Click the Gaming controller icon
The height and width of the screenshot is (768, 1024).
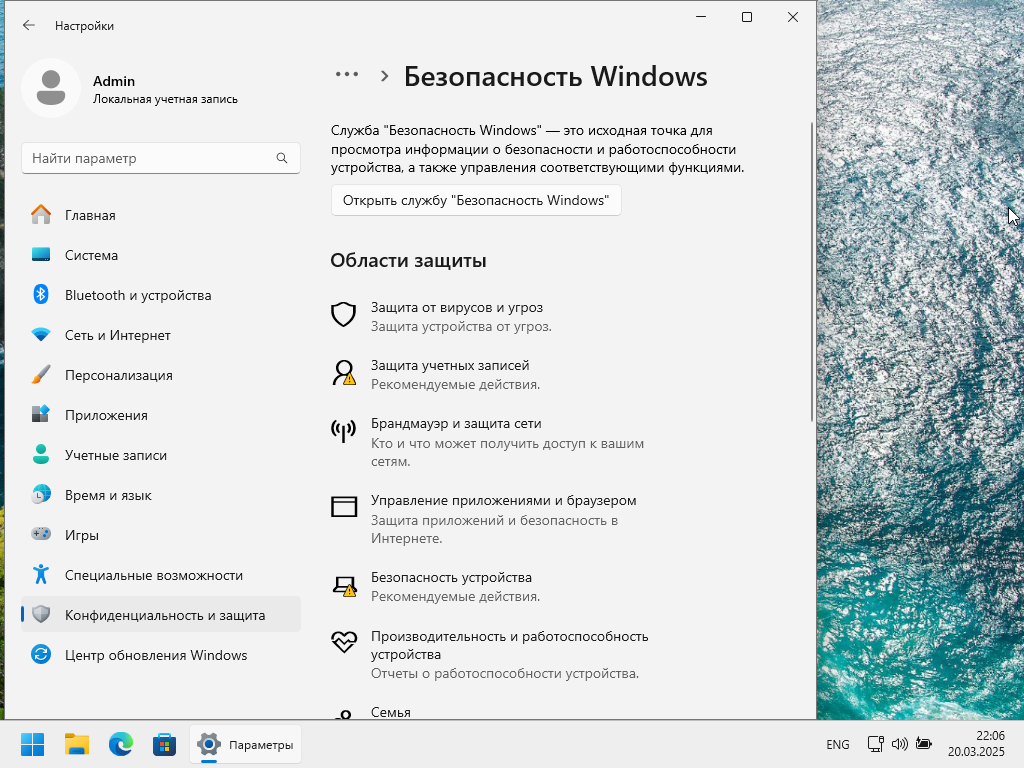pos(41,534)
